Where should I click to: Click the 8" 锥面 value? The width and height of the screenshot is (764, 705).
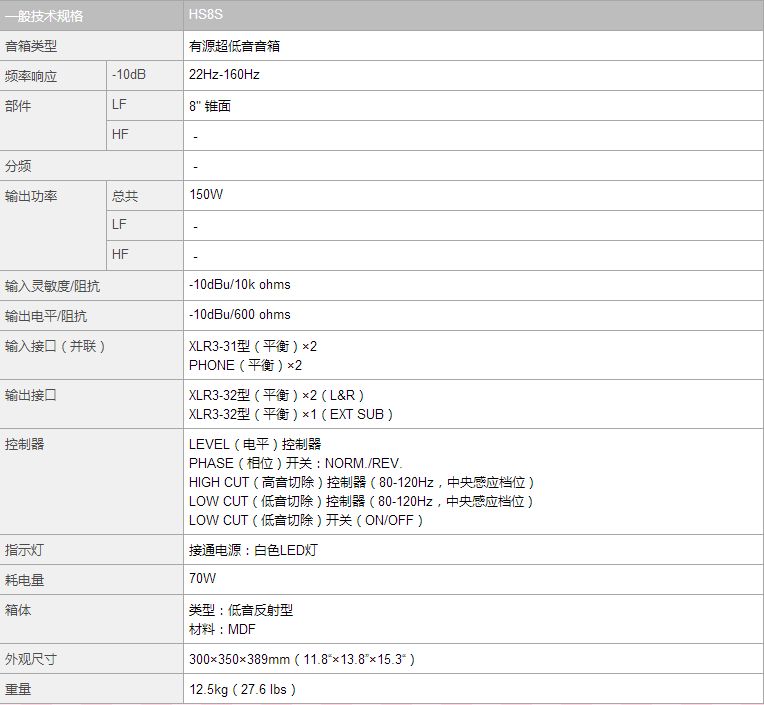210,106
